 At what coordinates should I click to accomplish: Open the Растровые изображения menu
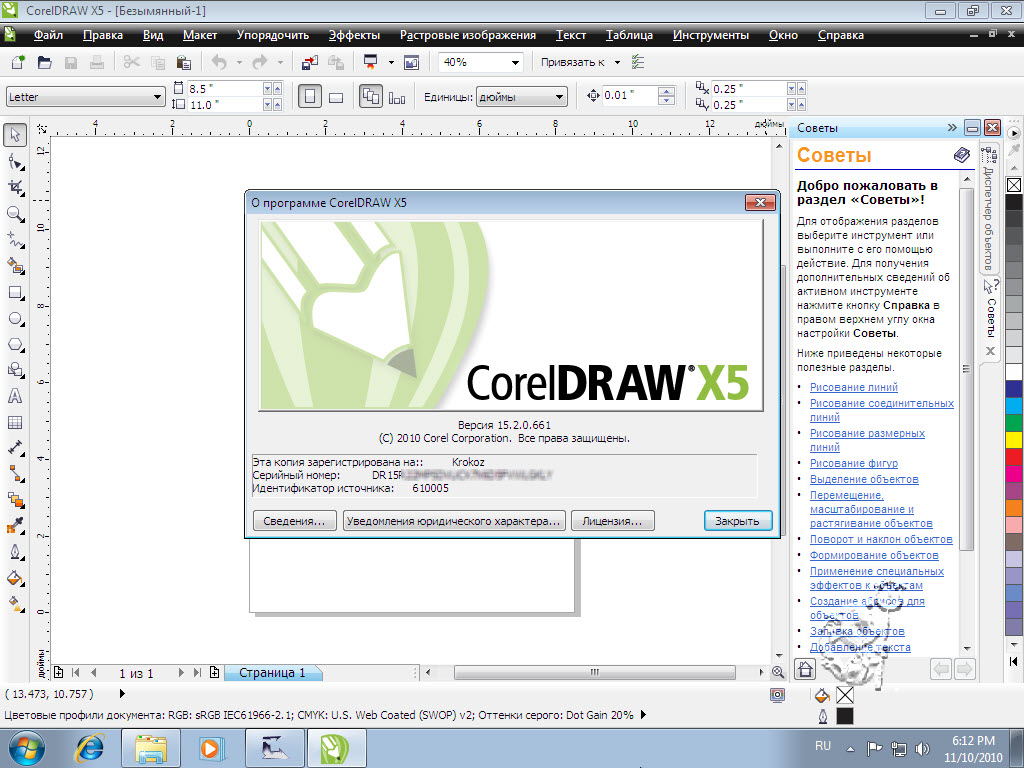pyautogui.click(x=468, y=35)
